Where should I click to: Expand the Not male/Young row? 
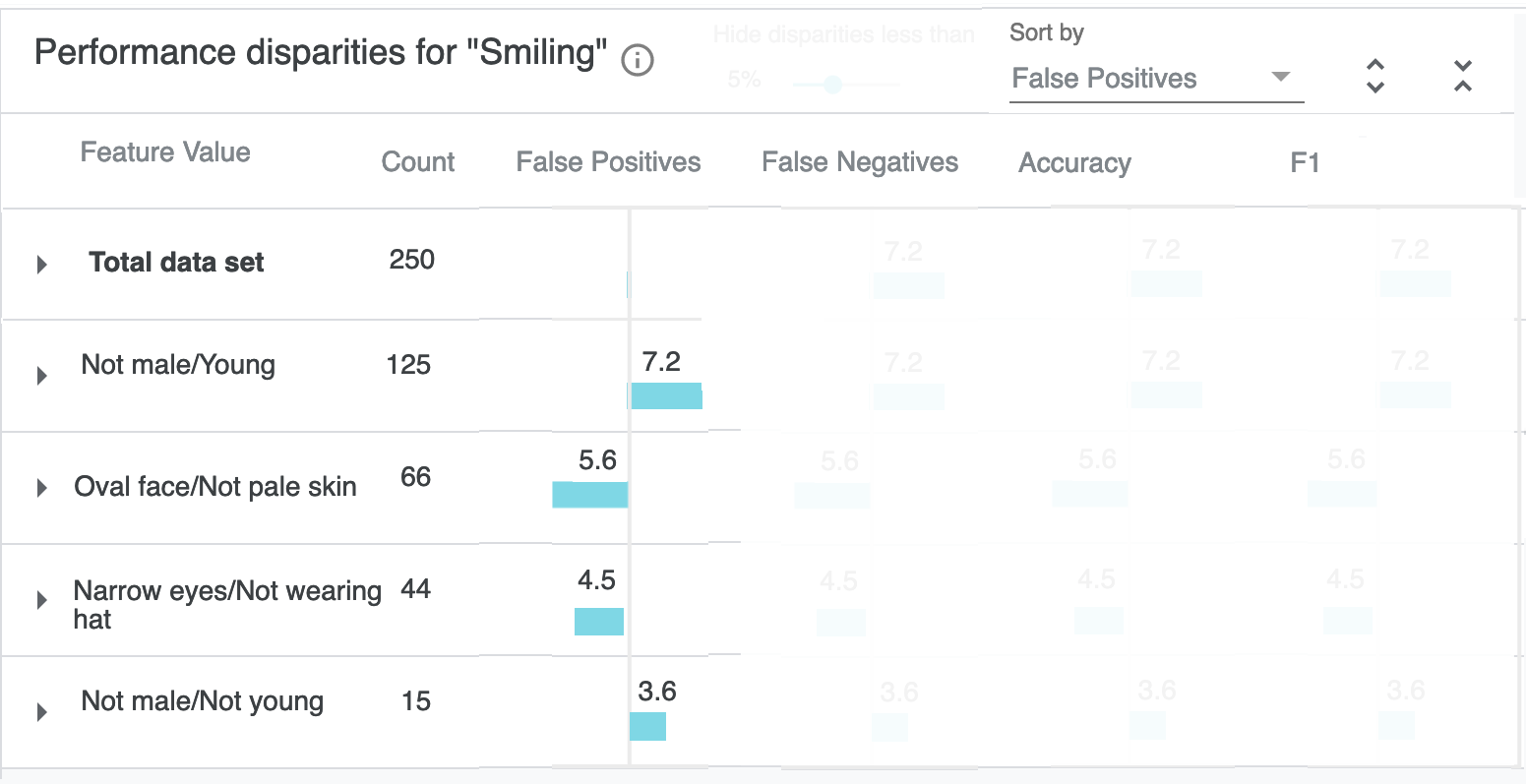[42, 376]
